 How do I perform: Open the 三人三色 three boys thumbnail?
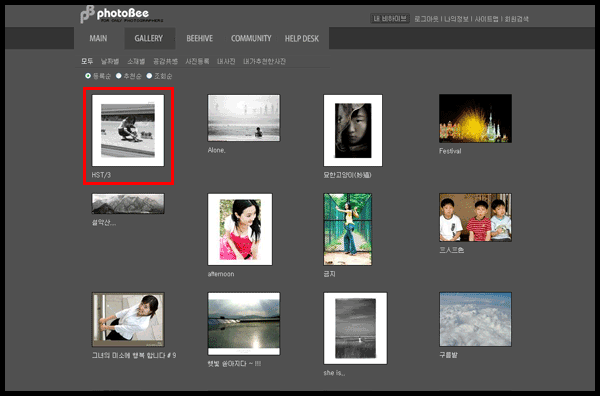tap(475, 217)
